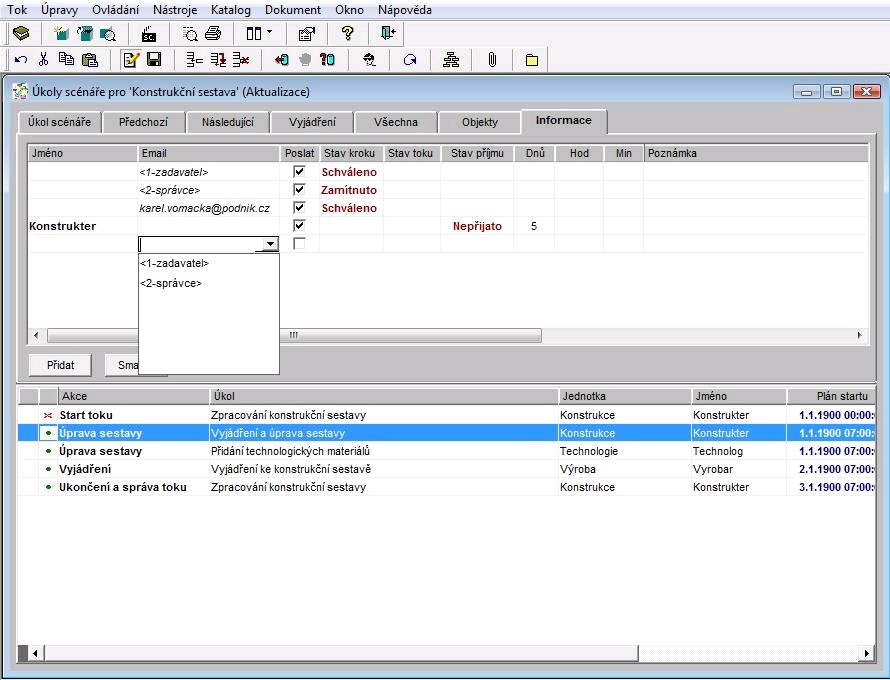Click the insert row icon

click(x=195, y=60)
